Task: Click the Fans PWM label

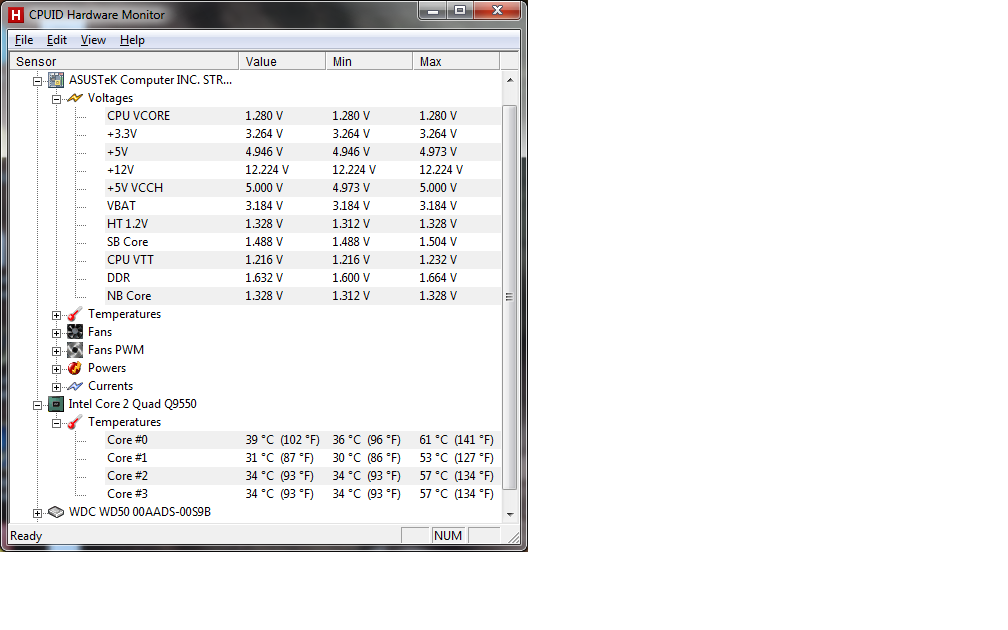Action: click(x=116, y=350)
